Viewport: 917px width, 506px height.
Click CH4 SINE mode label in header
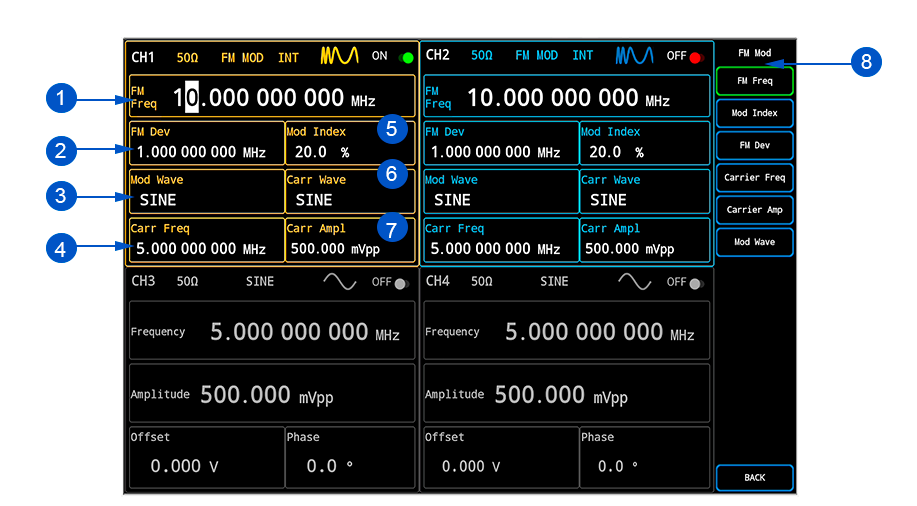pyautogui.click(x=554, y=282)
